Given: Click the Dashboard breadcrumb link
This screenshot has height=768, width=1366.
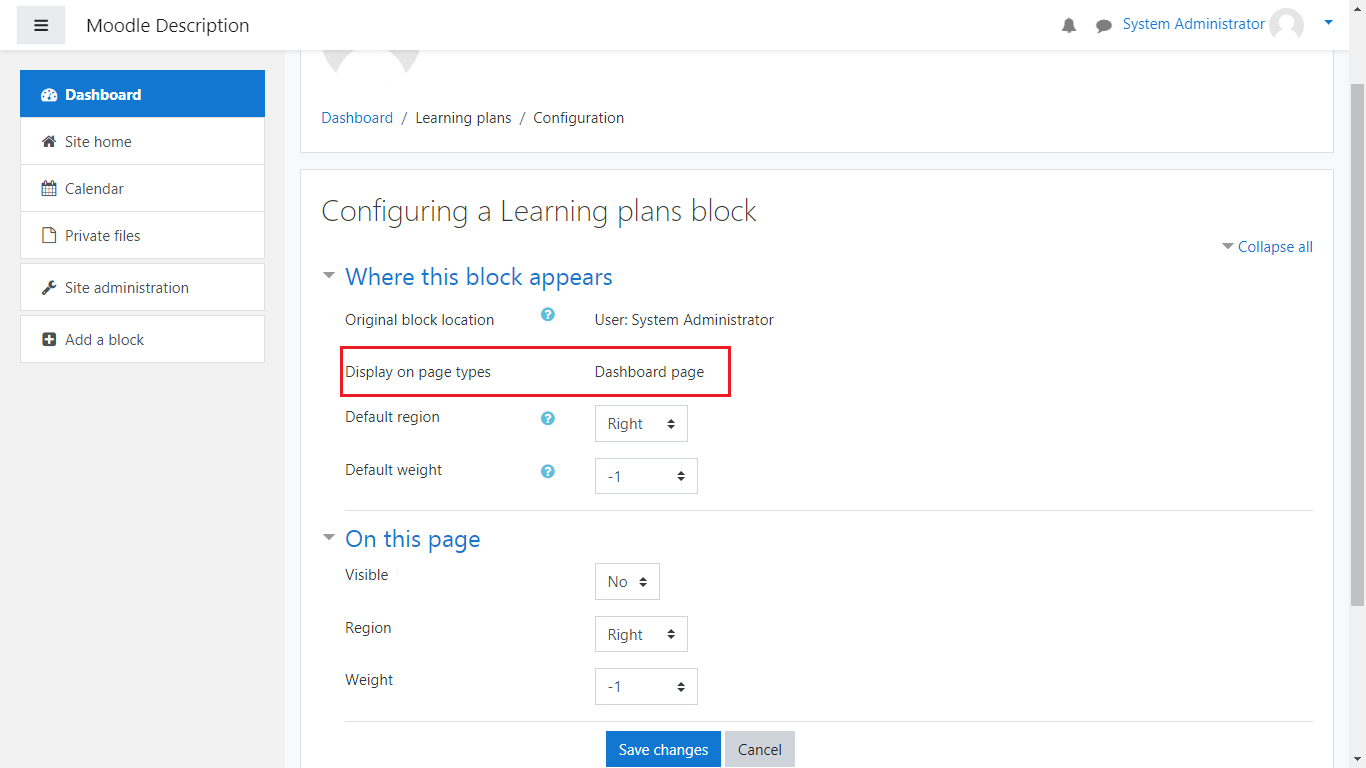Looking at the screenshot, I should coord(357,118).
